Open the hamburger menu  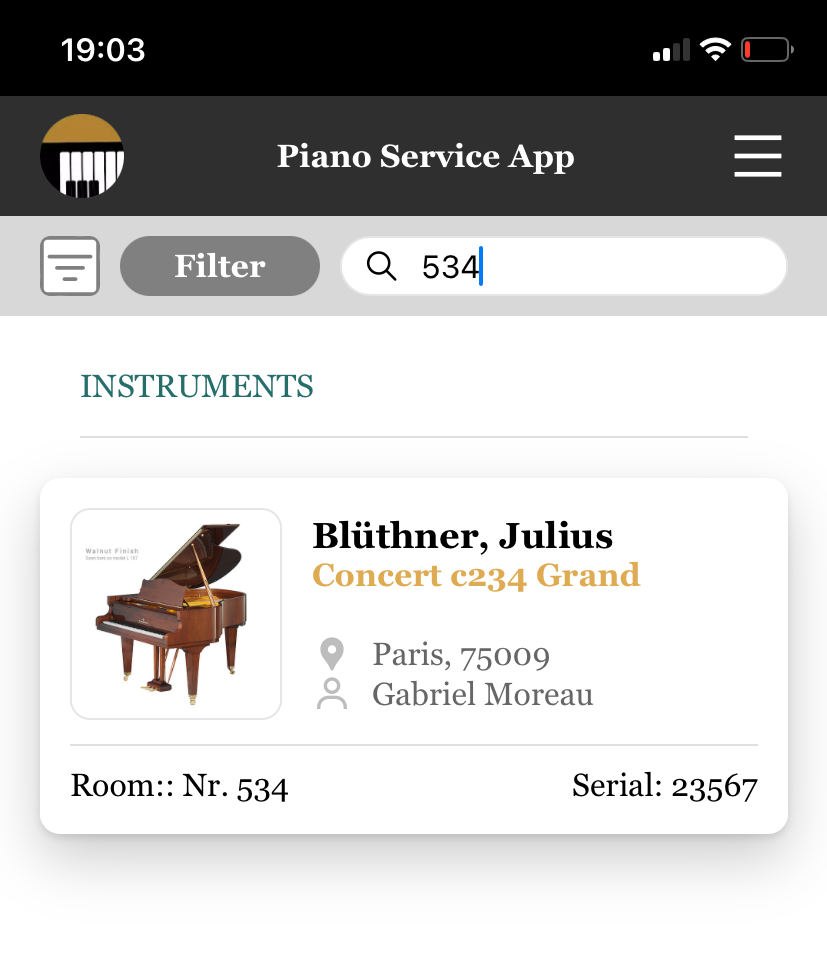[757, 156]
